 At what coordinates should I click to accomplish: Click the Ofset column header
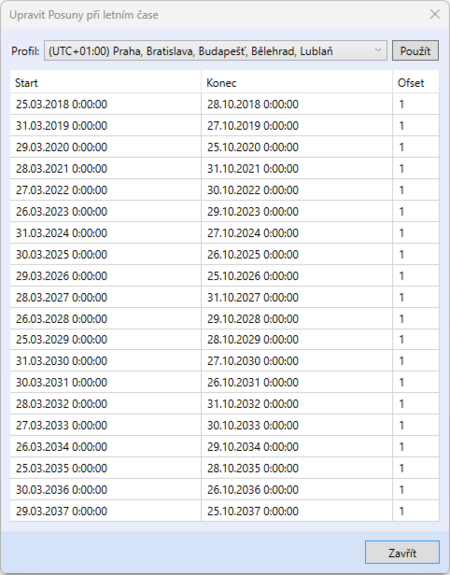tap(416, 83)
